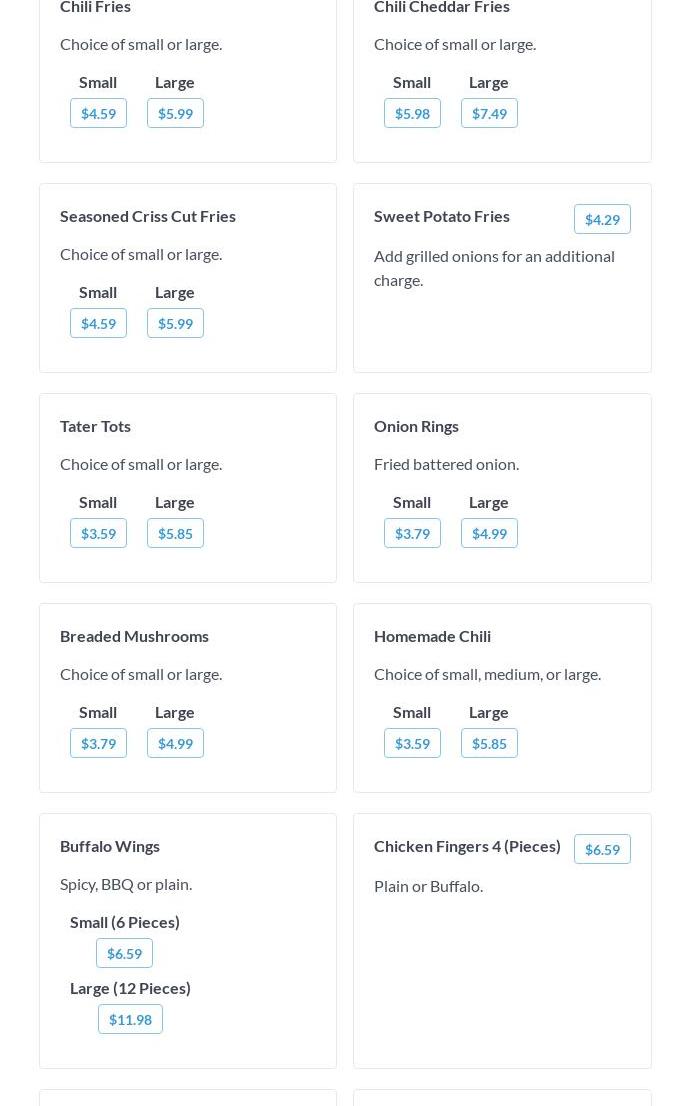Open the Chicken Fingers 4 (Pieces) title
This screenshot has width=690, height=1106.
pyautogui.click(x=467, y=846)
